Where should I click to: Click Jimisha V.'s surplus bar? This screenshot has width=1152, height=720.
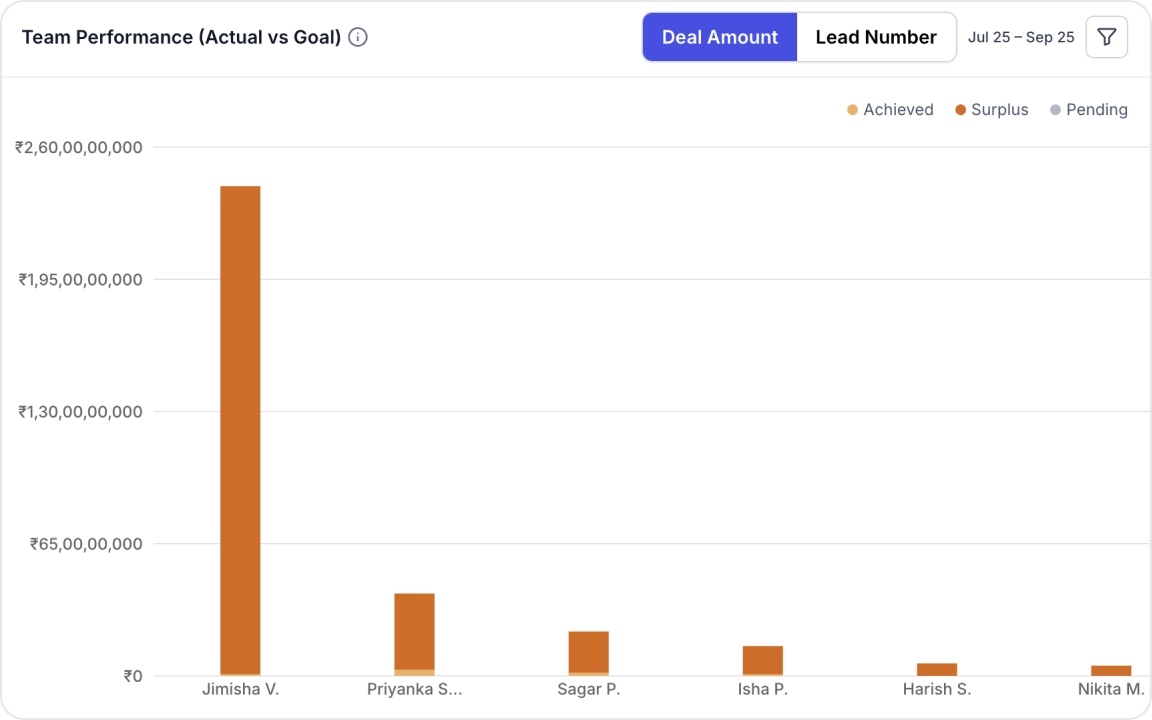240,430
